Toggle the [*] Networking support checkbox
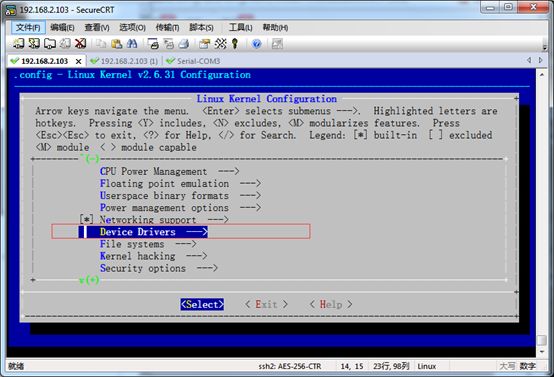The width and height of the screenshot is (554, 377). click(x=87, y=219)
